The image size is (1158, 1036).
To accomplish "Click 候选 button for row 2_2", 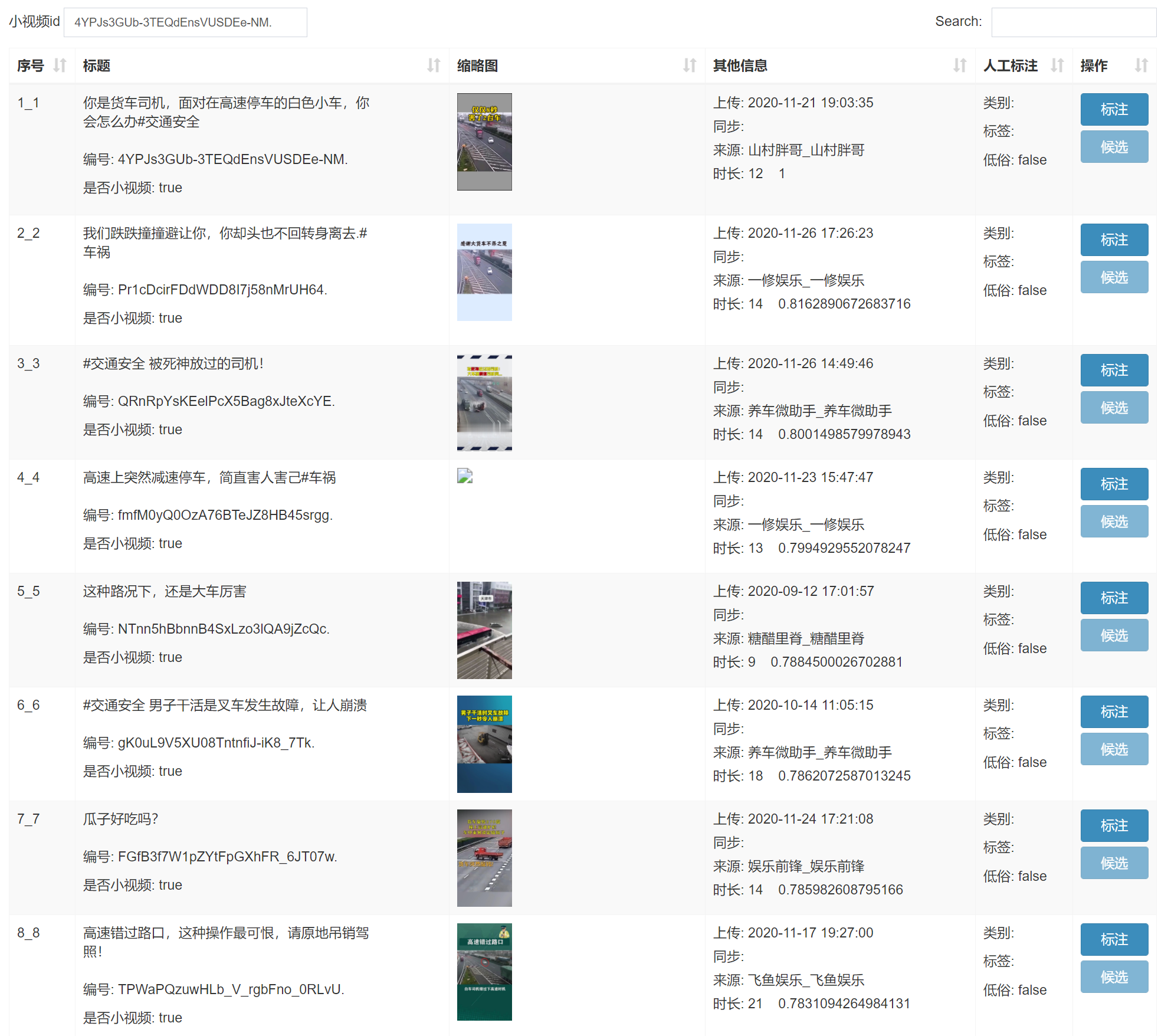I will click(x=1114, y=277).
